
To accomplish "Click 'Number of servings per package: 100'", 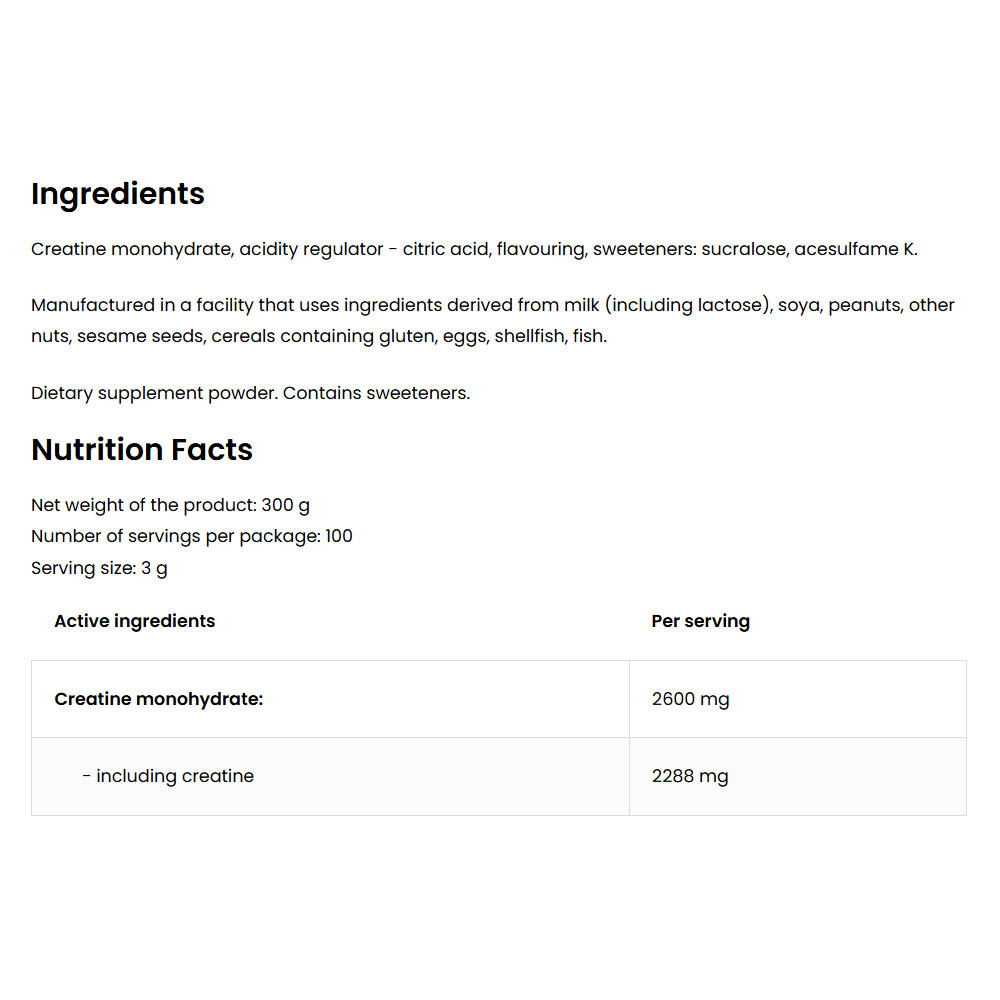I will point(191,536).
